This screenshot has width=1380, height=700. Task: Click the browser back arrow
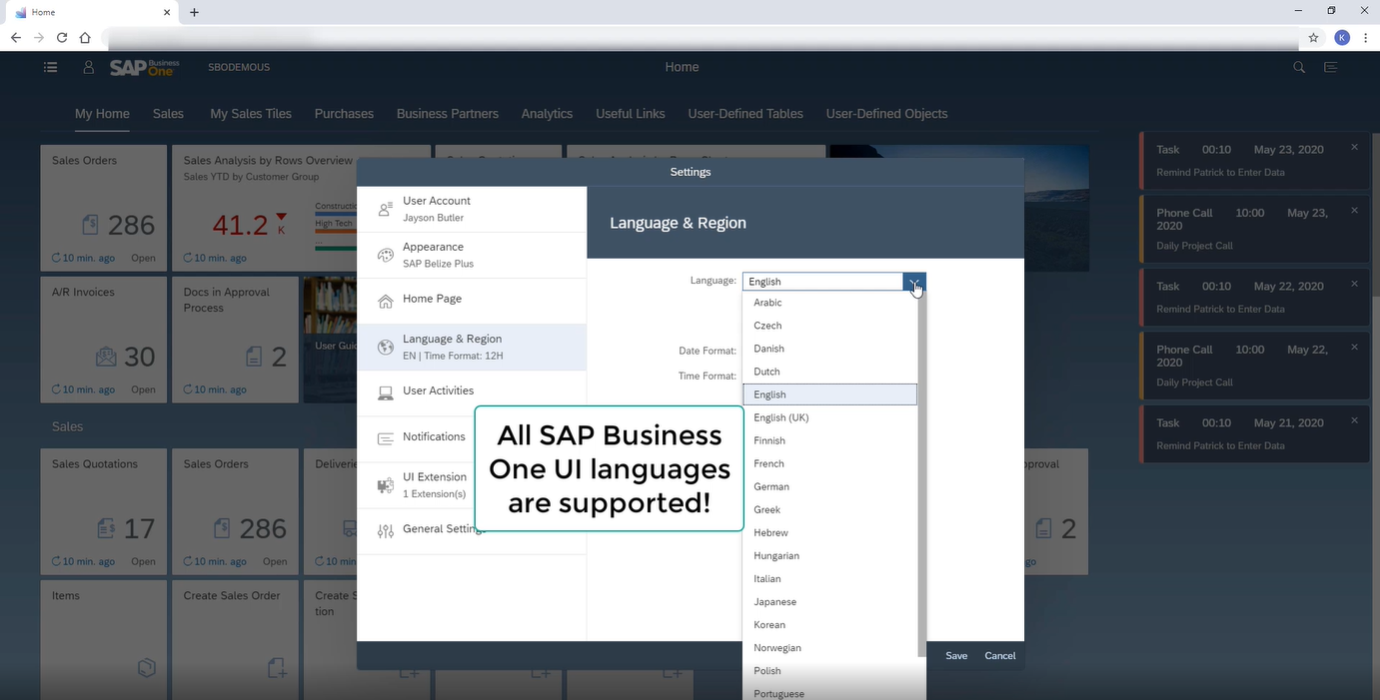coord(15,38)
